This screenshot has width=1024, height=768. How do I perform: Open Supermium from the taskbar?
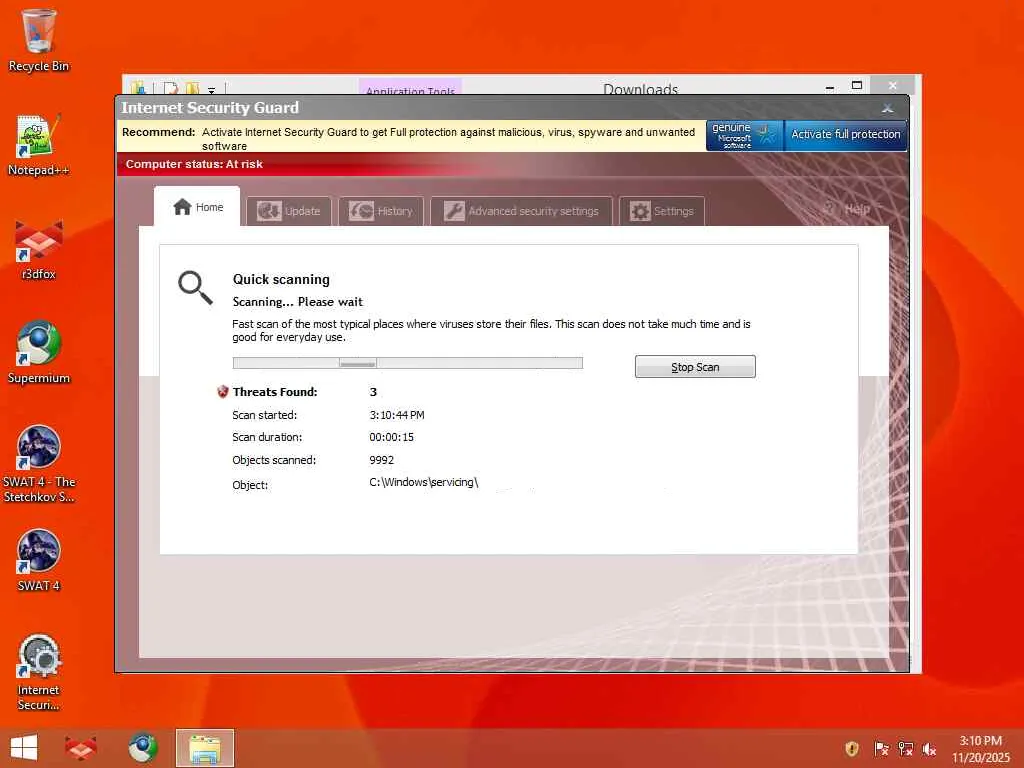coord(142,748)
